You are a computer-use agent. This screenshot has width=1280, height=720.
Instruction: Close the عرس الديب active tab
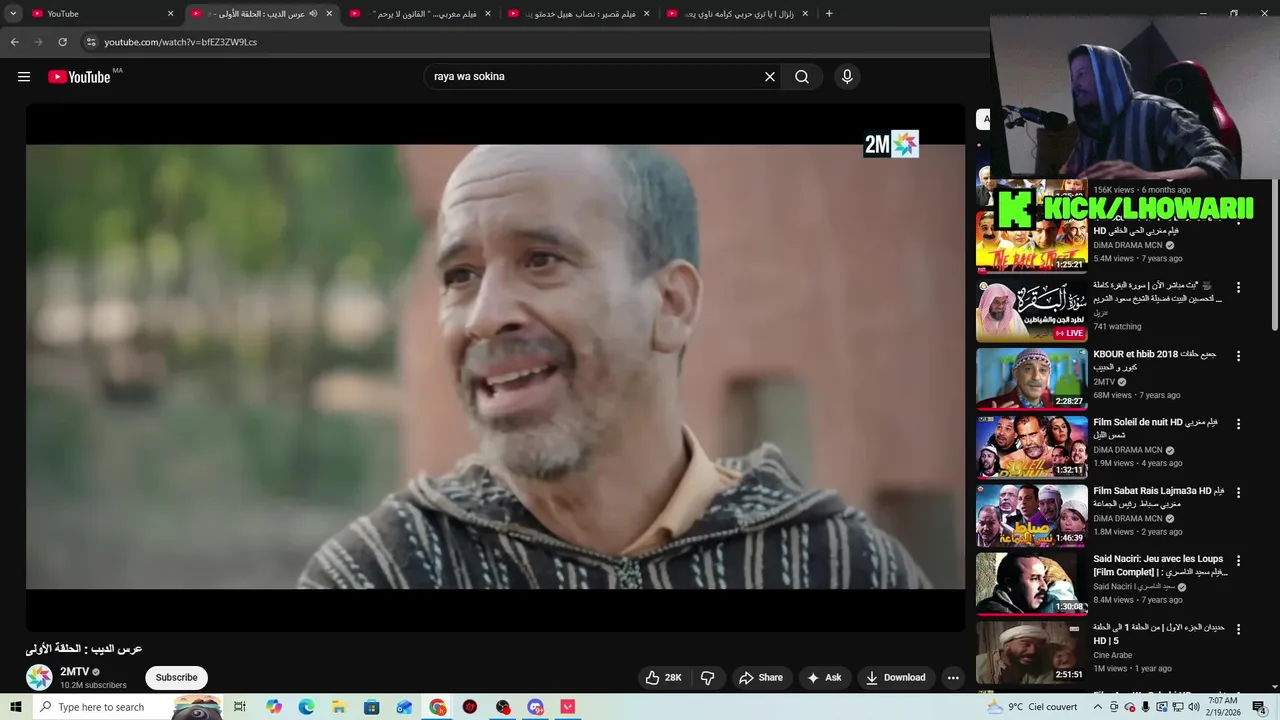click(329, 14)
